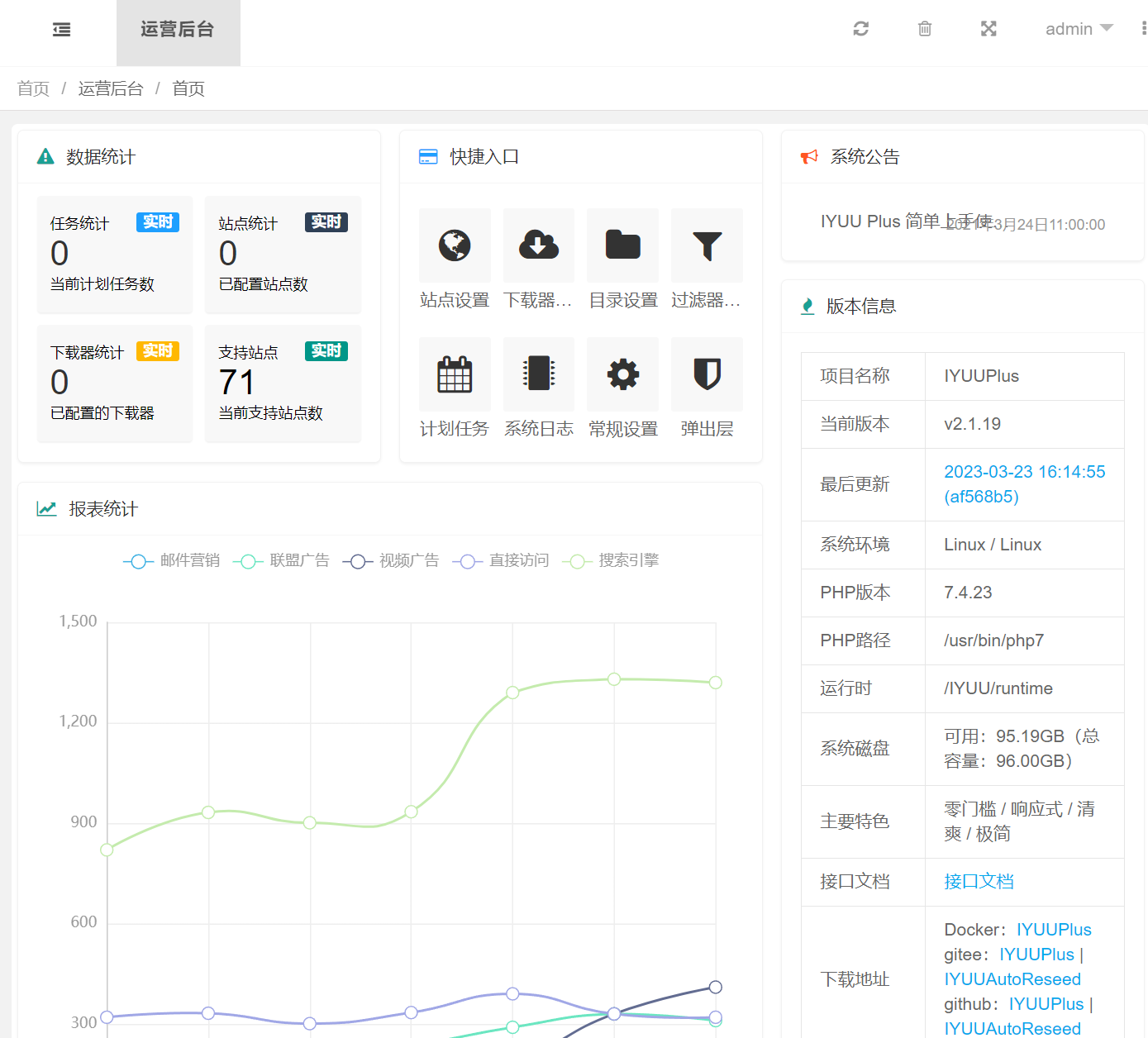
Task: Click the IYUU Plus 简单上手使 announcement
Action: pyautogui.click(x=906, y=221)
